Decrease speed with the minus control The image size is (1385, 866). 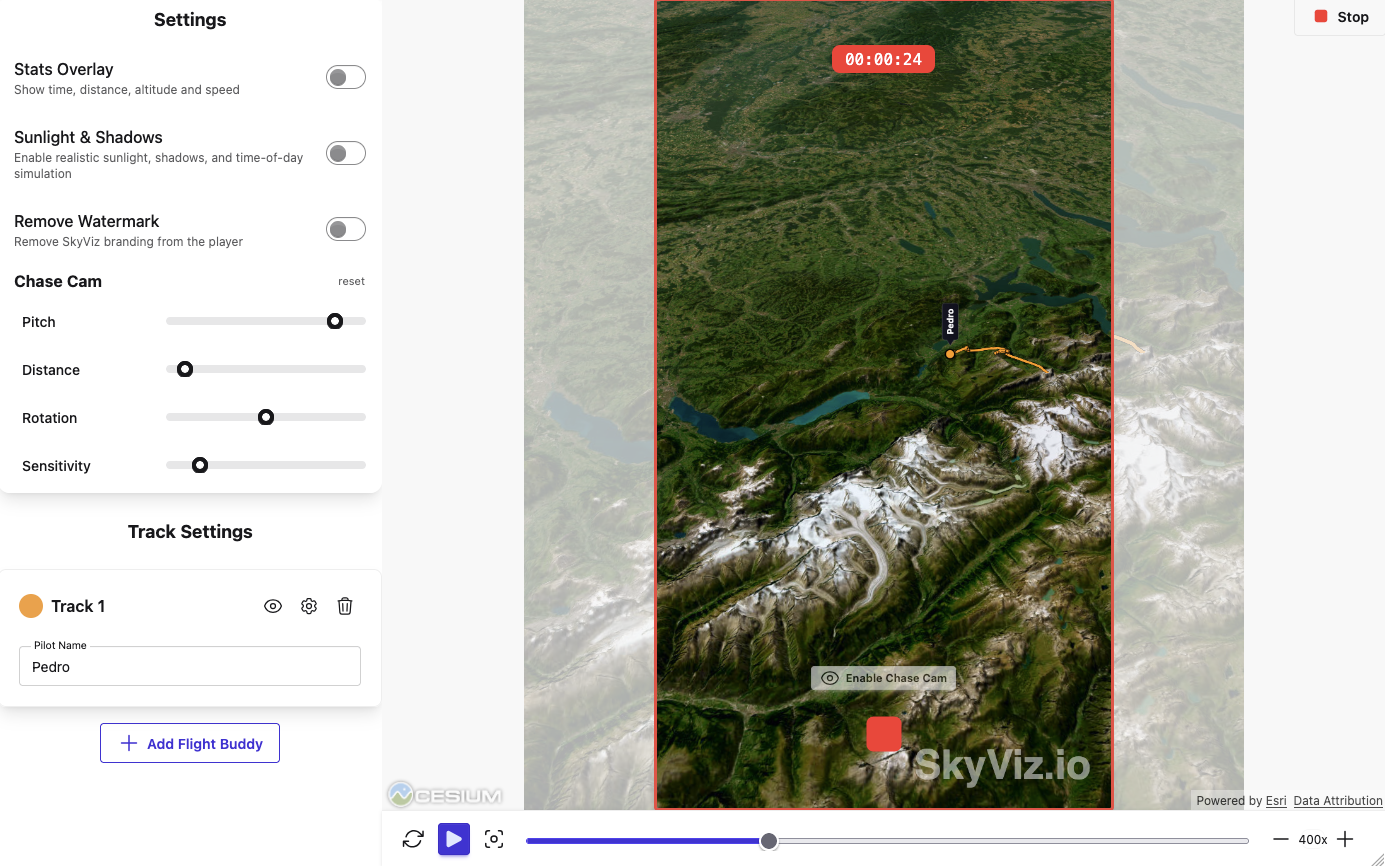(1281, 839)
